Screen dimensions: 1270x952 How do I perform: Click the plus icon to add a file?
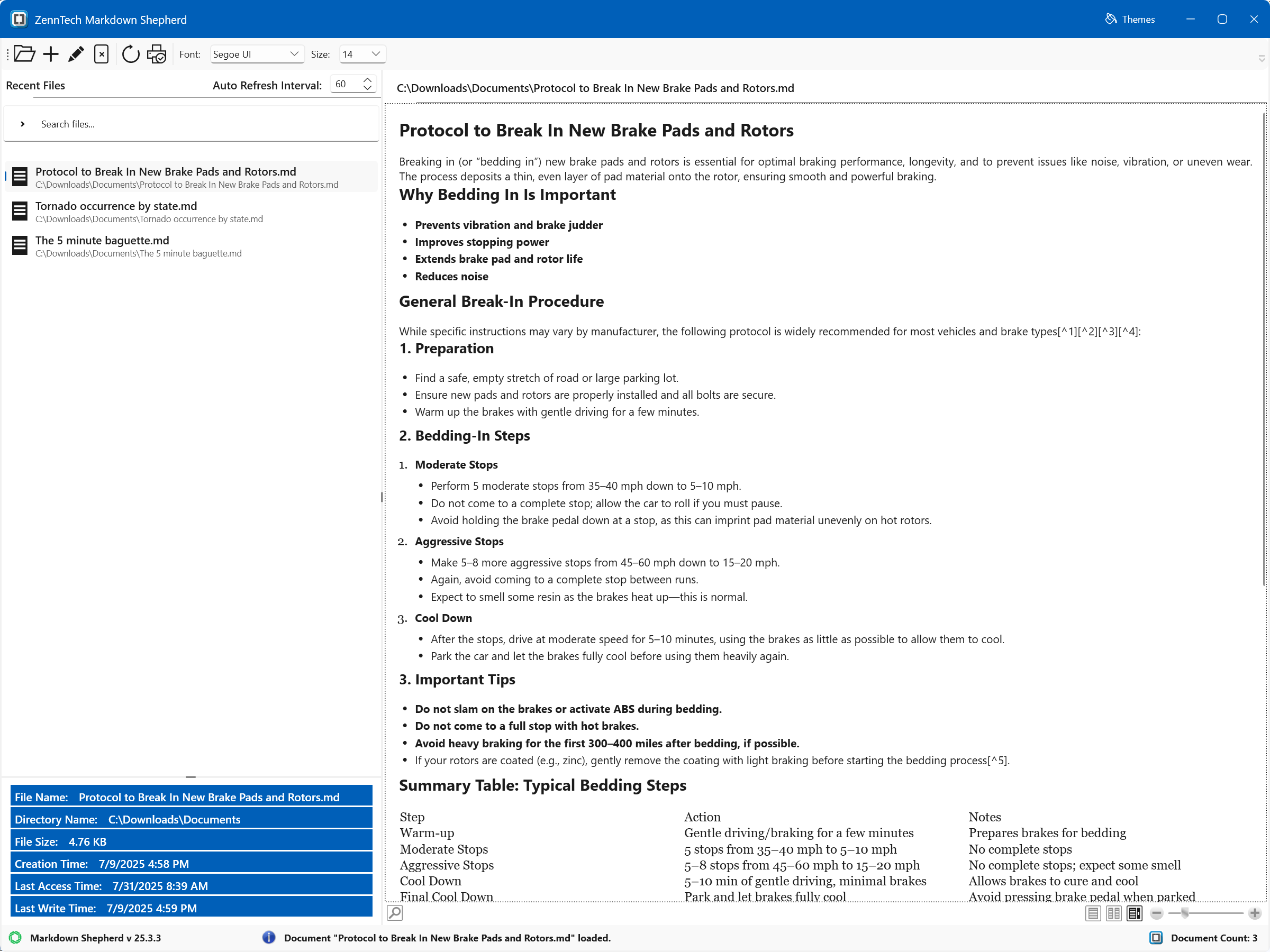pyautogui.click(x=50, y=54)
